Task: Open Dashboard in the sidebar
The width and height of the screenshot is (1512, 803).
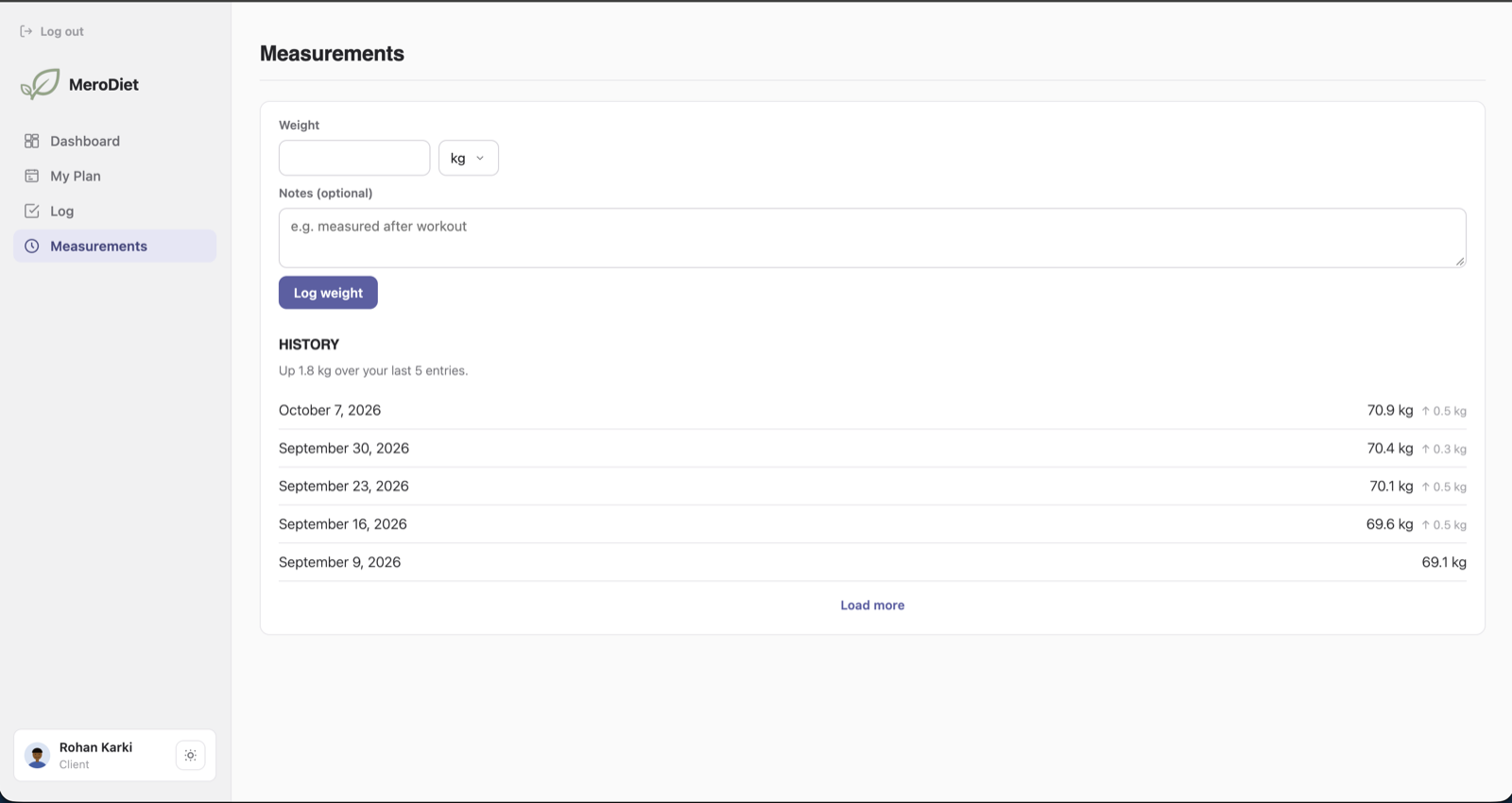Action: click(114, 141)
